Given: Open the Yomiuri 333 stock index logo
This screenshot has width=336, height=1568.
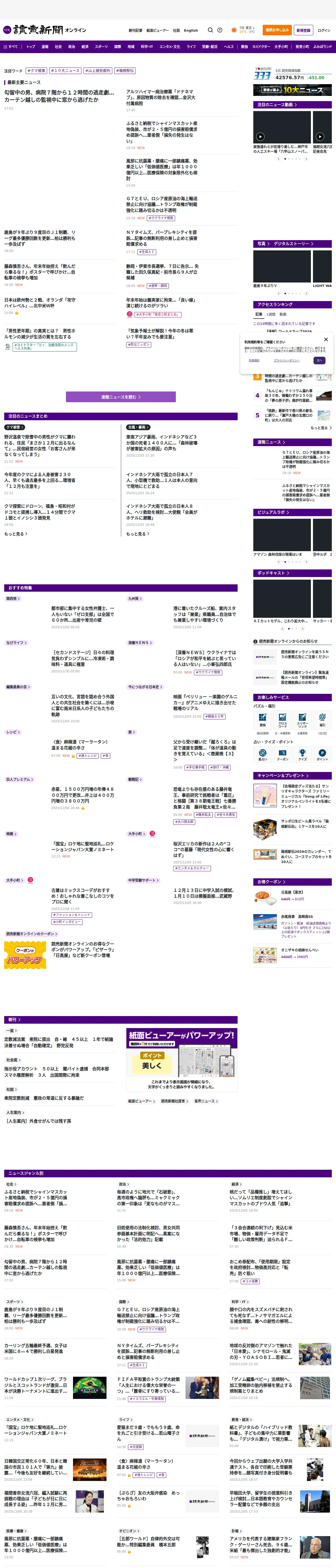Looking at the screenshot, I should point(262,74).
